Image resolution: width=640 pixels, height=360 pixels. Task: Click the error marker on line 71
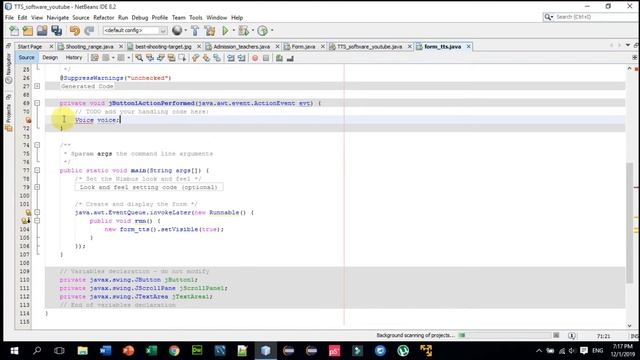pos(28,120)
